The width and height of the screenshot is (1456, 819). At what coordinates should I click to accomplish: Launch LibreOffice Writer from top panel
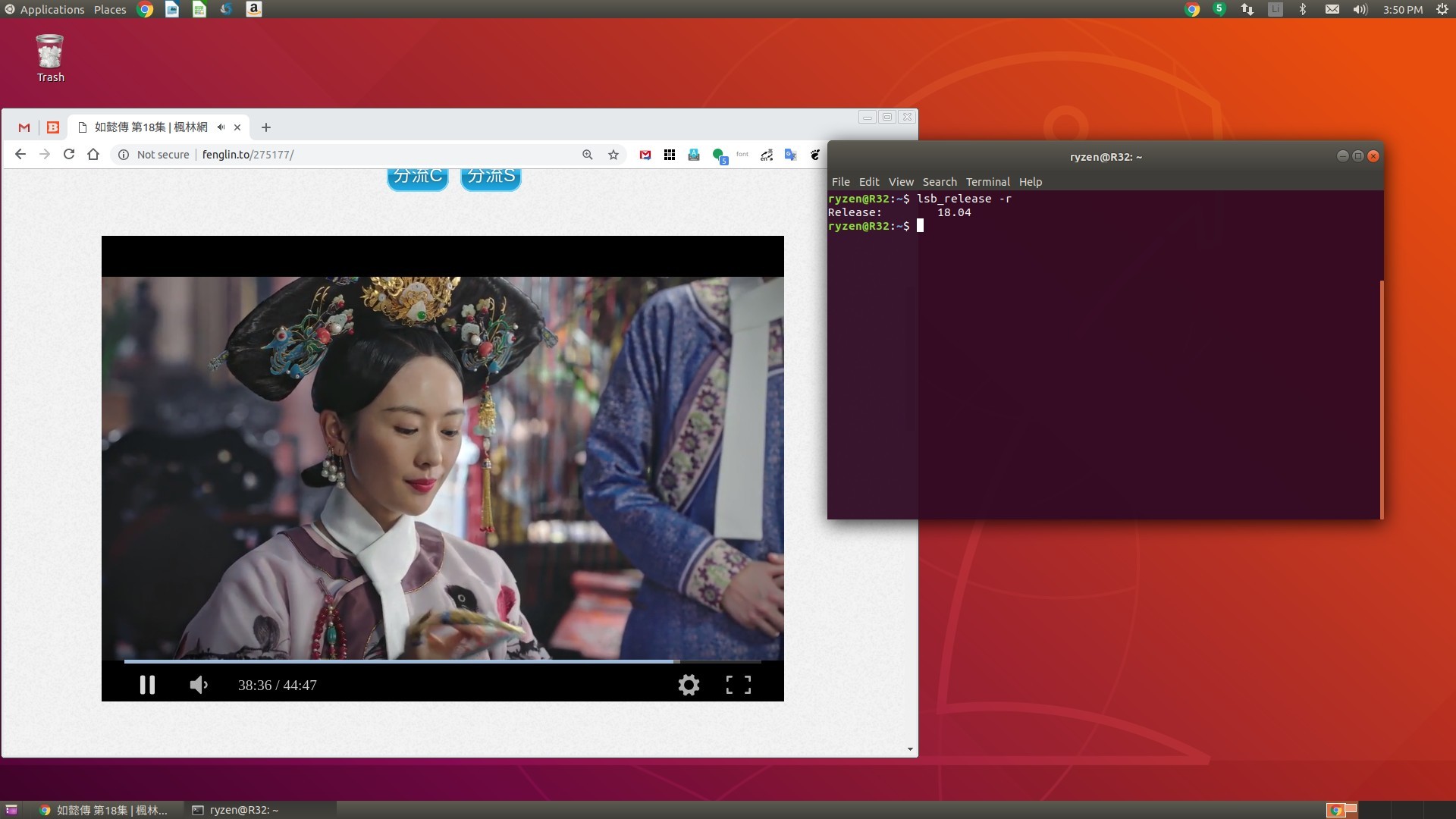172,9
